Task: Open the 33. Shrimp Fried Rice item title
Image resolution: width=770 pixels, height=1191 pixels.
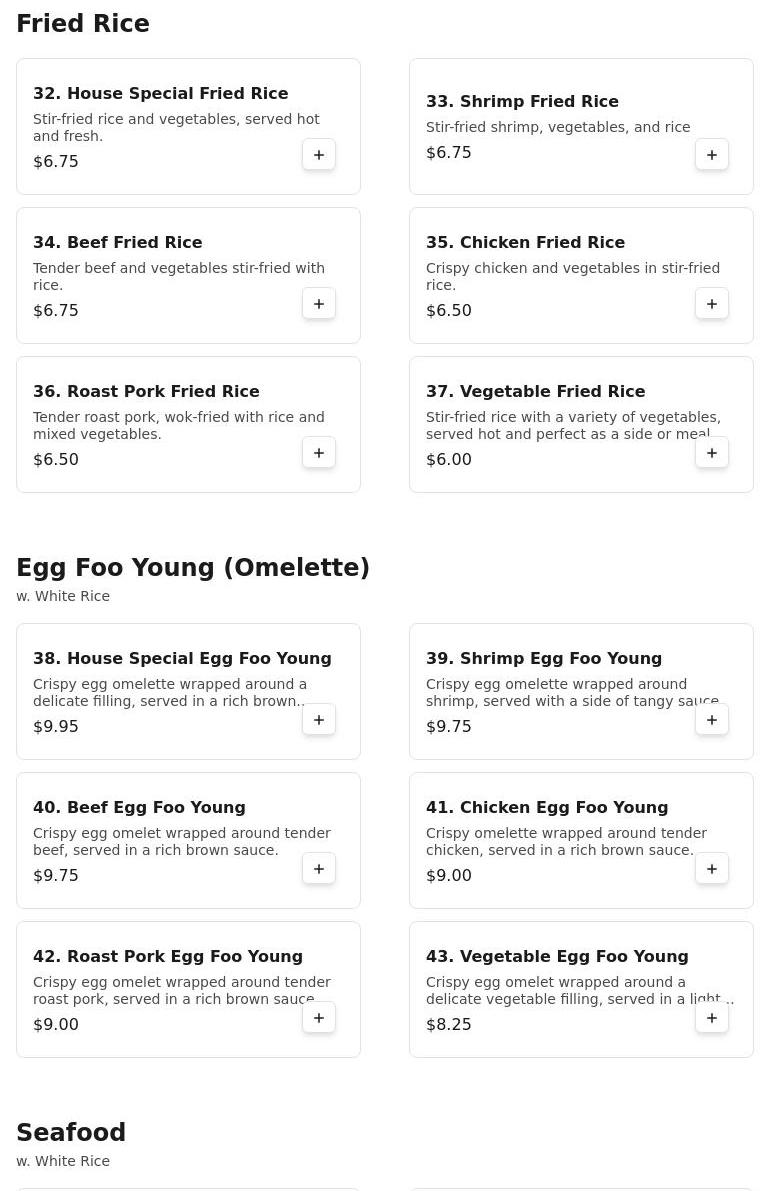Action: tap(522, 101)
